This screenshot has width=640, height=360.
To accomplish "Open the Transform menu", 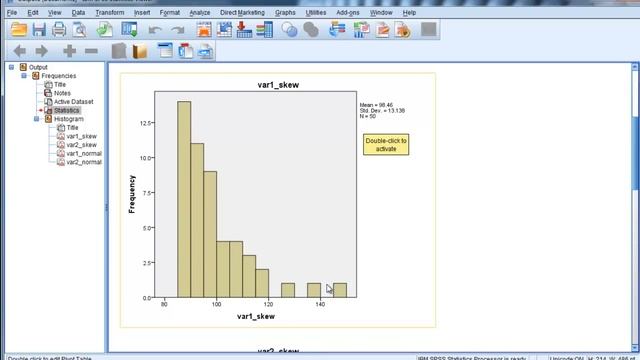I will pos(110,13).
